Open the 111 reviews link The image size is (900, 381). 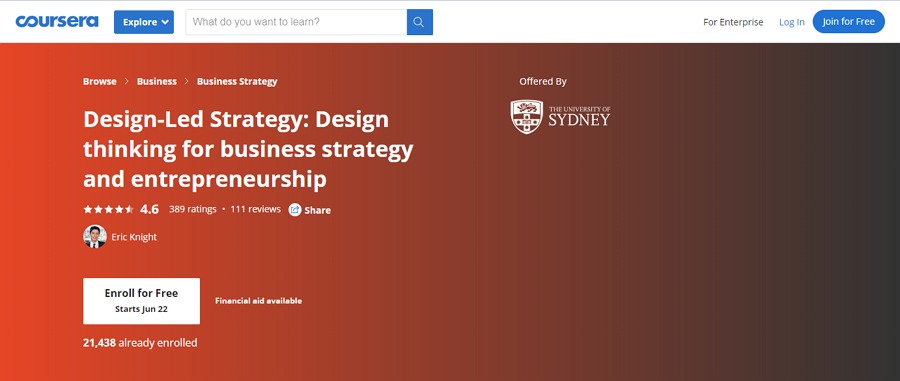[x=255, y=209]
